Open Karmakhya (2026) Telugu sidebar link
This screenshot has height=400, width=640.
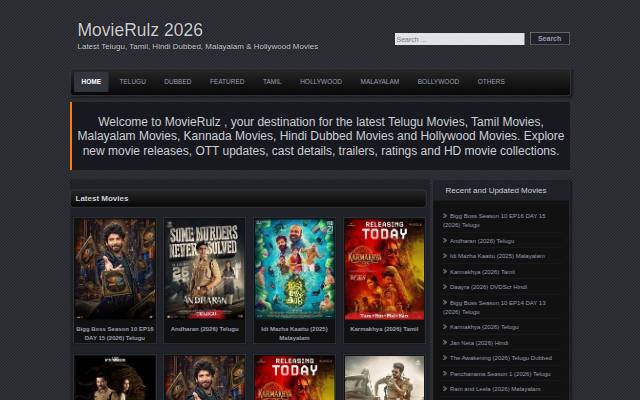[x=484, y=327]
